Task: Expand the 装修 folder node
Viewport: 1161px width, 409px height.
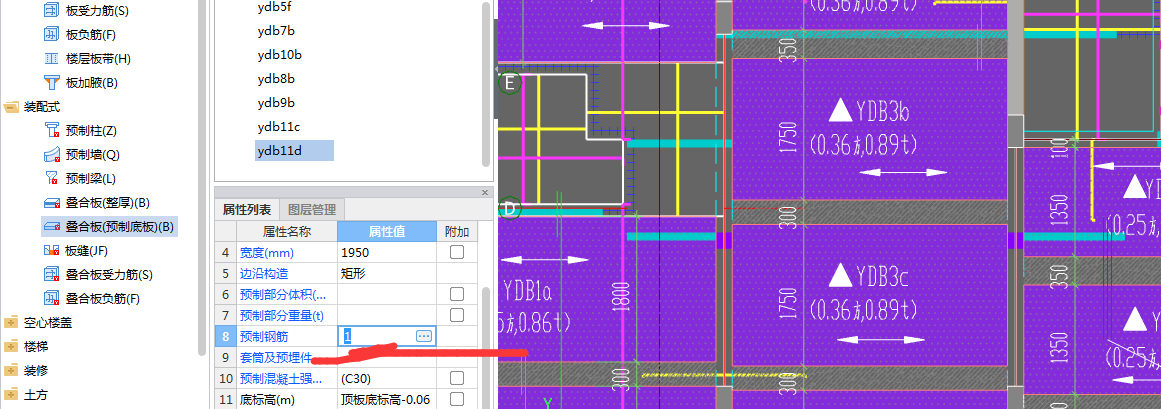Action: 11,370
